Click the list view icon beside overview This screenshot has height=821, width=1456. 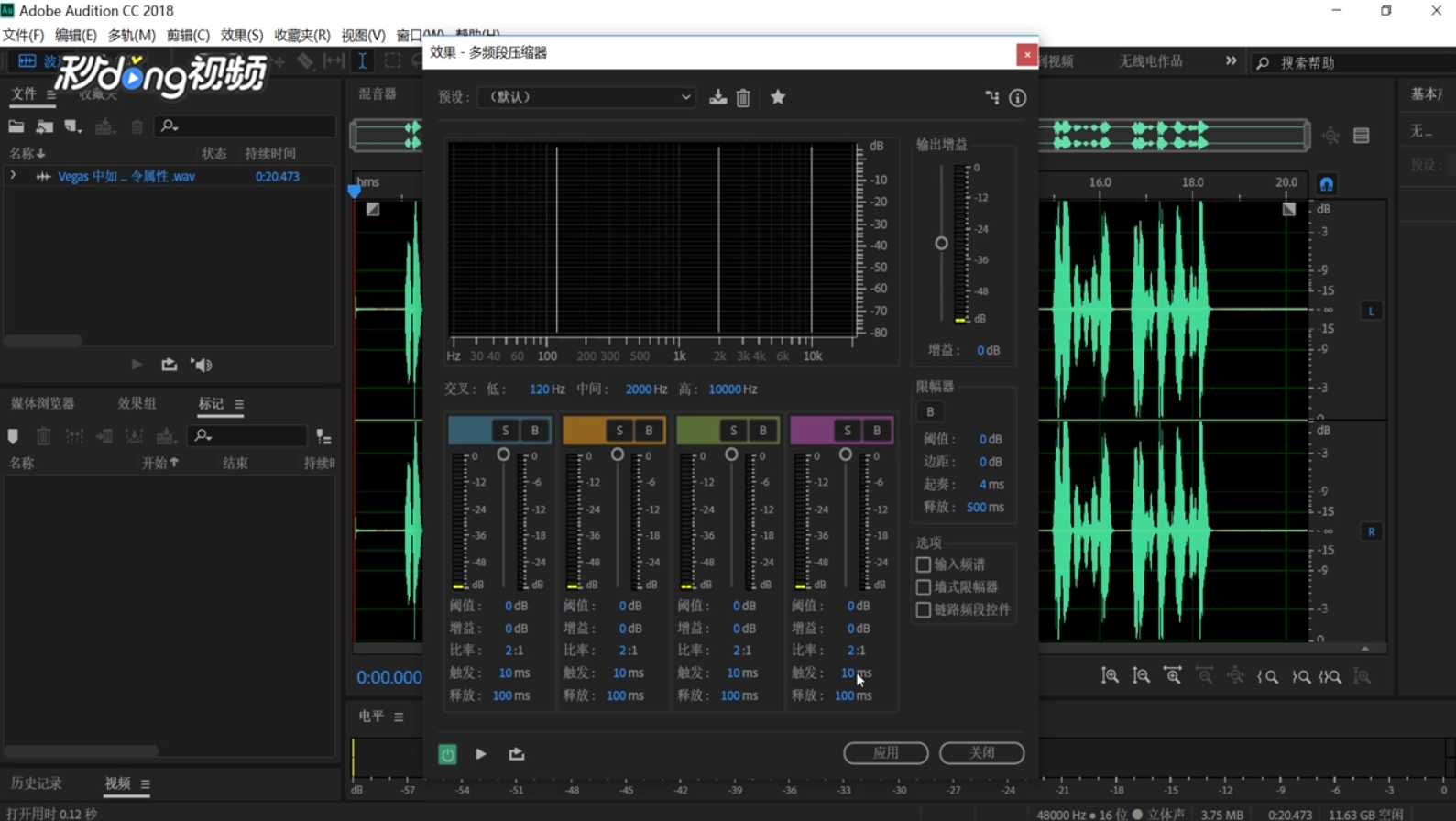point(1362,136)
